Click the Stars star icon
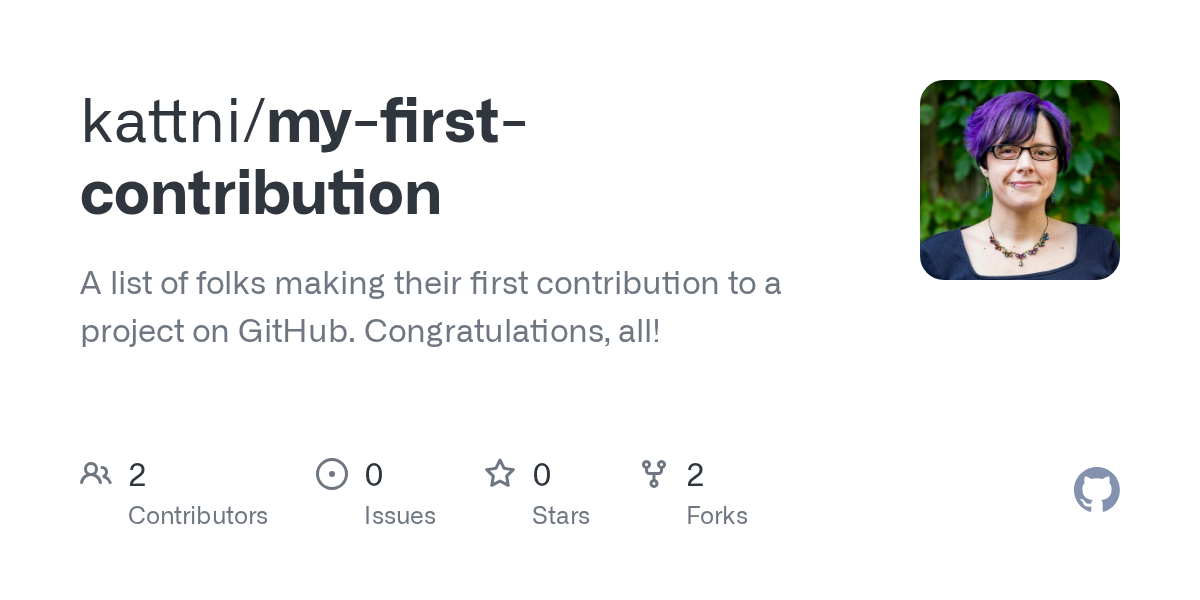1200x600 pixels. tap(500, 473)
